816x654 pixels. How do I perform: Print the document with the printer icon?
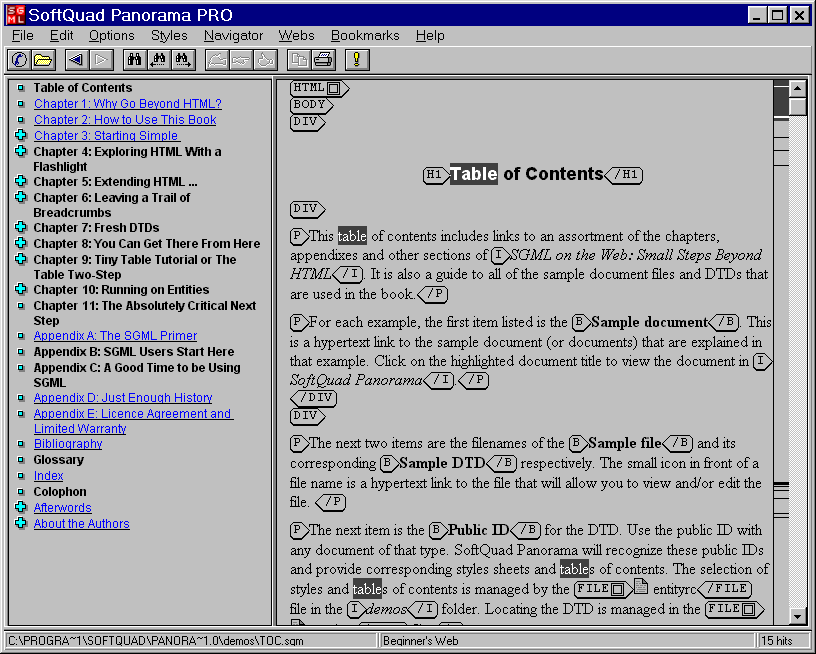[x=324, y=60]
